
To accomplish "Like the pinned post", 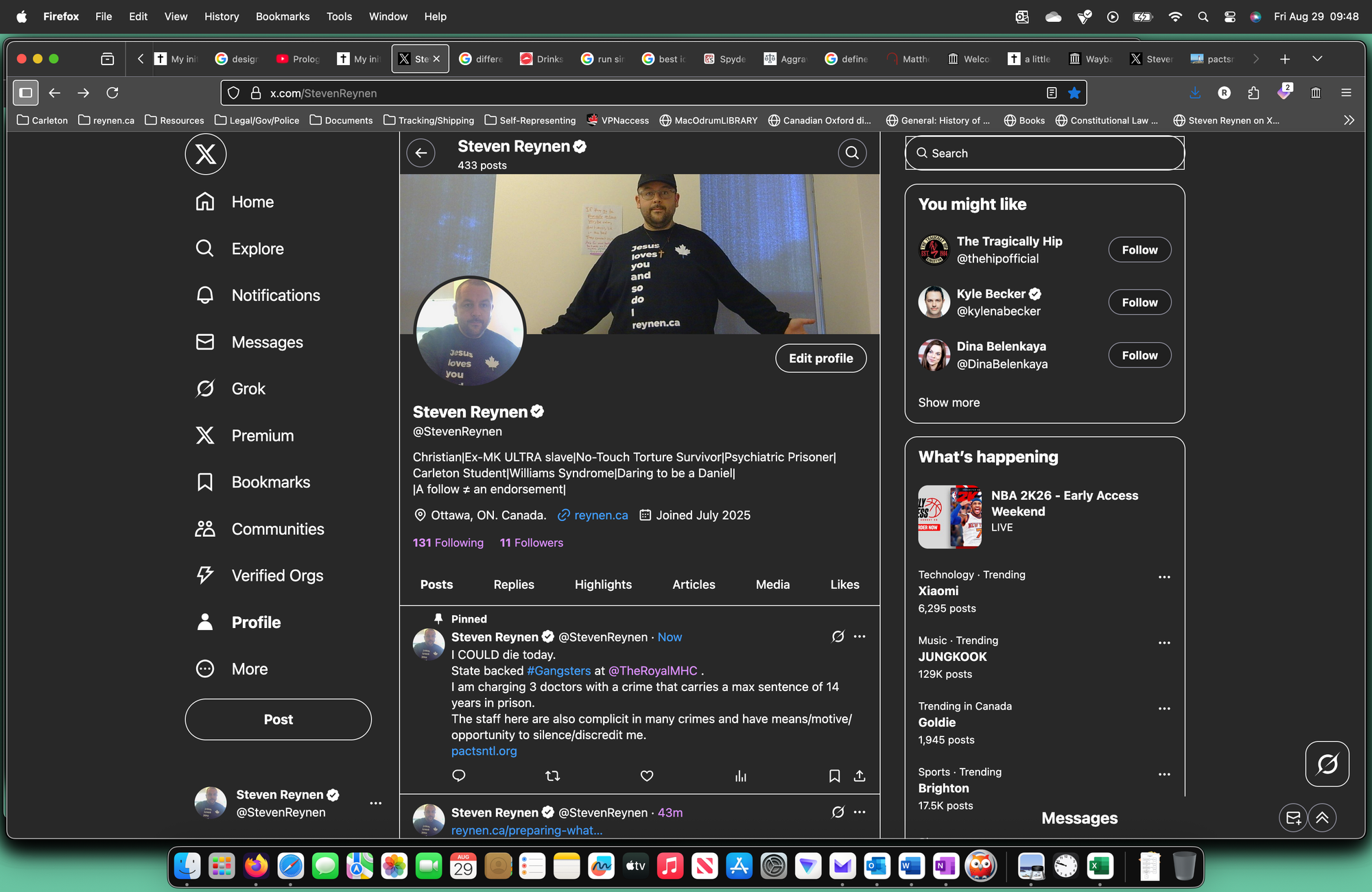I will pyautogui.click(x=646, y=775).
